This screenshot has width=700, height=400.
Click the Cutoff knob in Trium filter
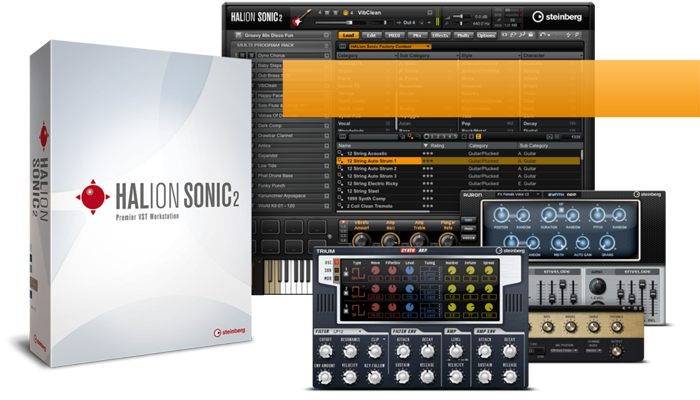pos(325,352)
